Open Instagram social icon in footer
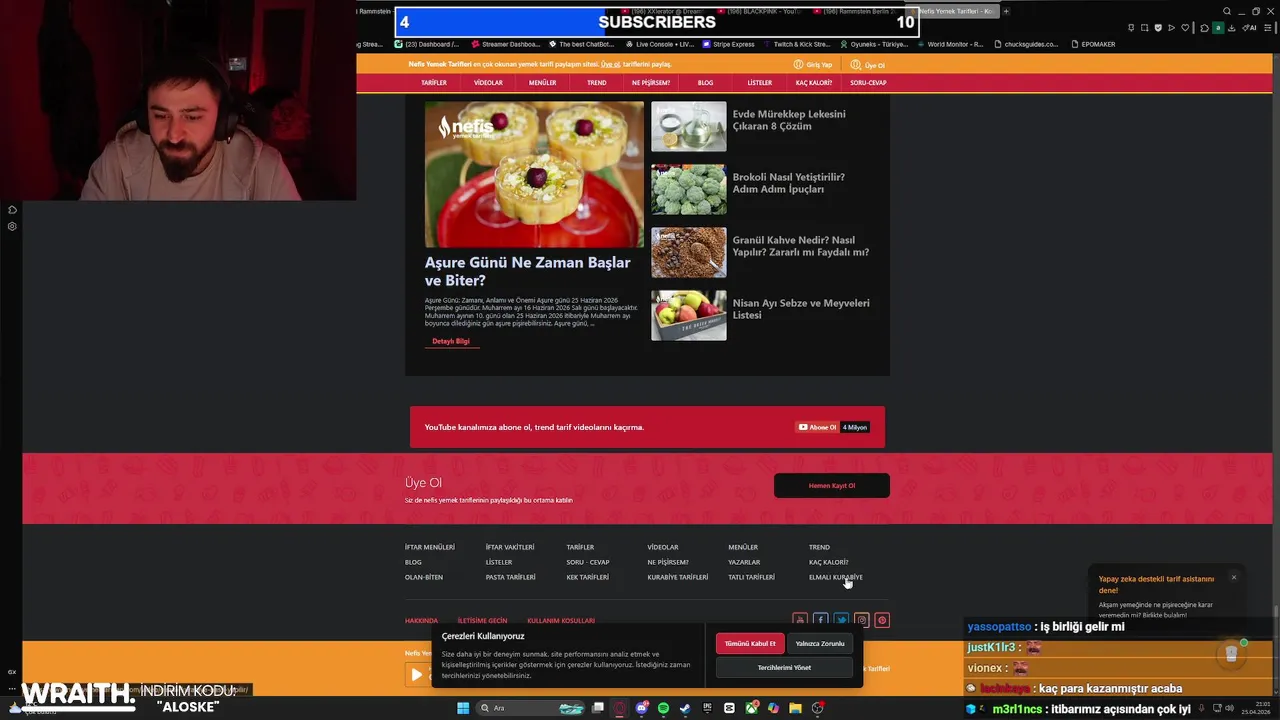The image size is (1280, 720). tap(861, 620)
